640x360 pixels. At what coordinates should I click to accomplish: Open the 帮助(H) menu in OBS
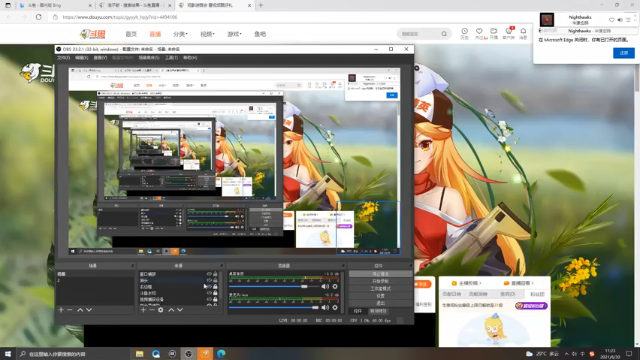click(x=190, y=58)
